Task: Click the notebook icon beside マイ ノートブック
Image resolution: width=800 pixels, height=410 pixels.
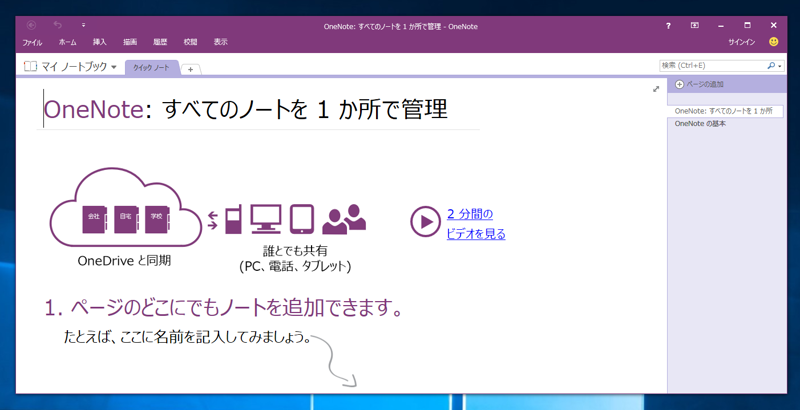Action: [31, 66]
